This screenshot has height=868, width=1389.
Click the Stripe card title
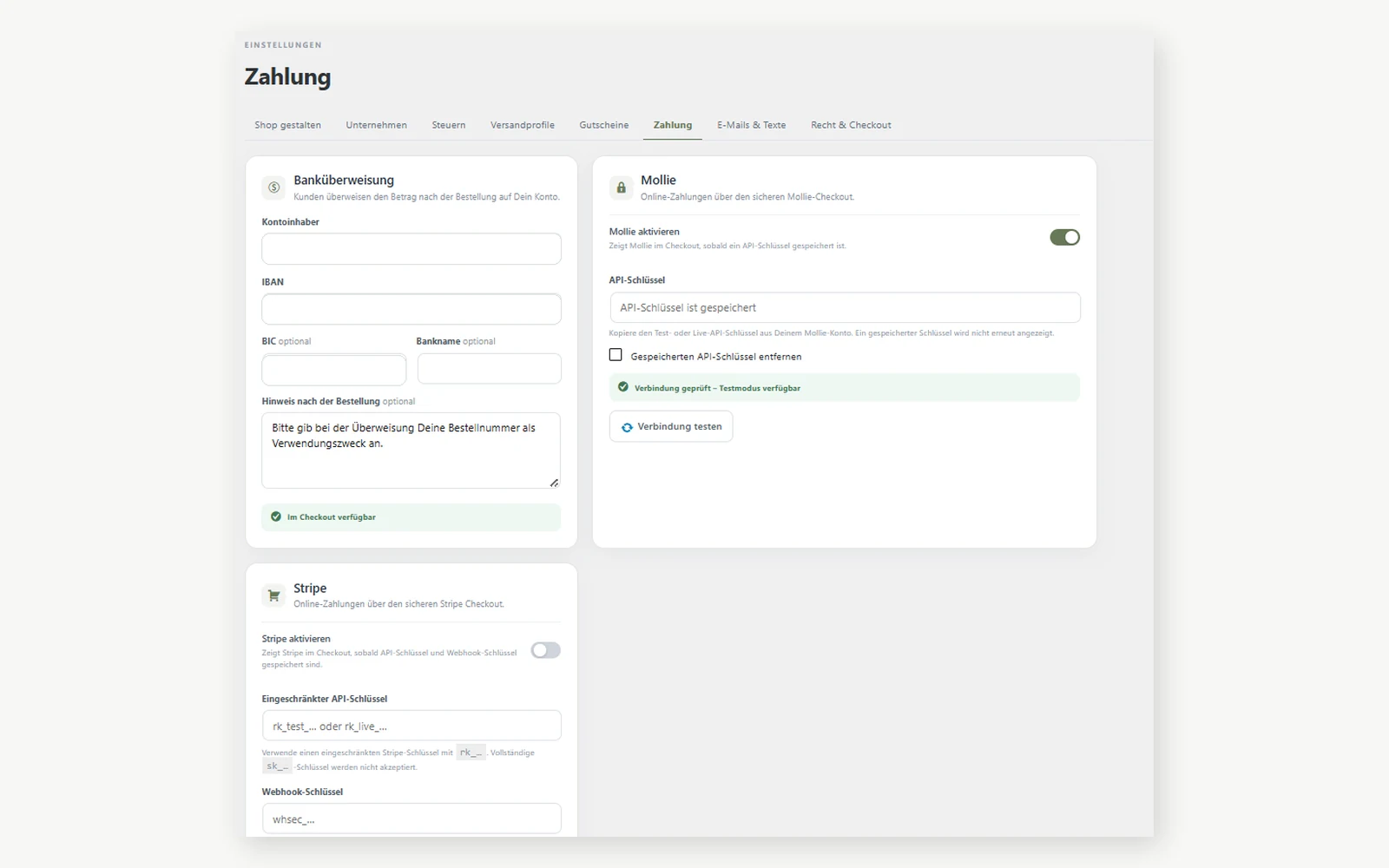click(x=310, y=588)
